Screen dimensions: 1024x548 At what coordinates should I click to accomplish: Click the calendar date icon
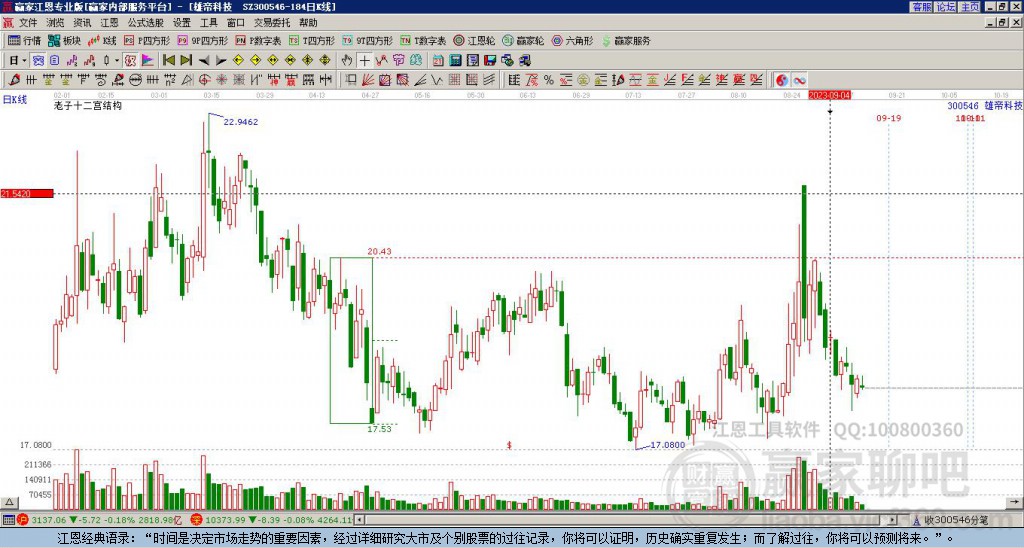click(x=438, y=61)
